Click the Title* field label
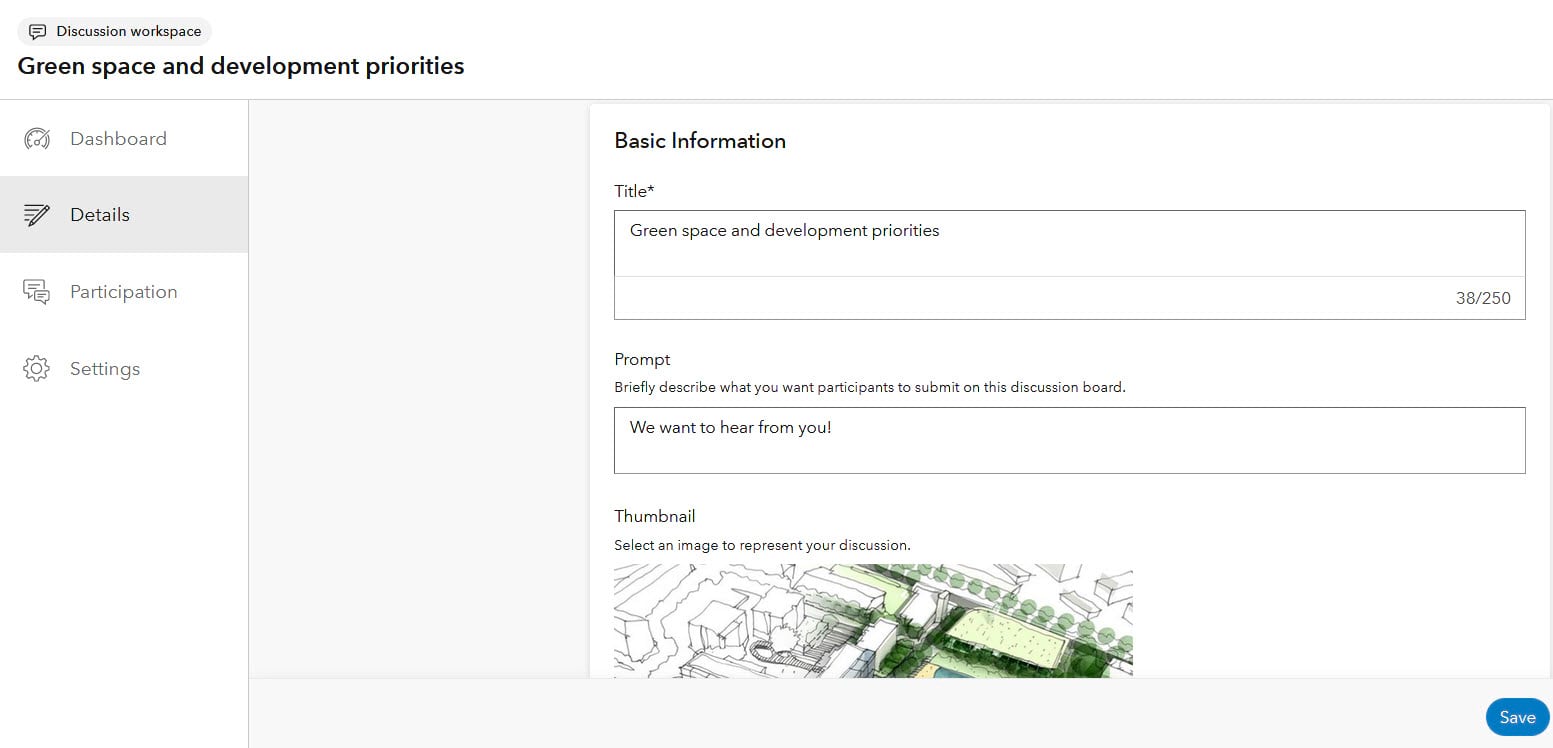 (634, 191)
